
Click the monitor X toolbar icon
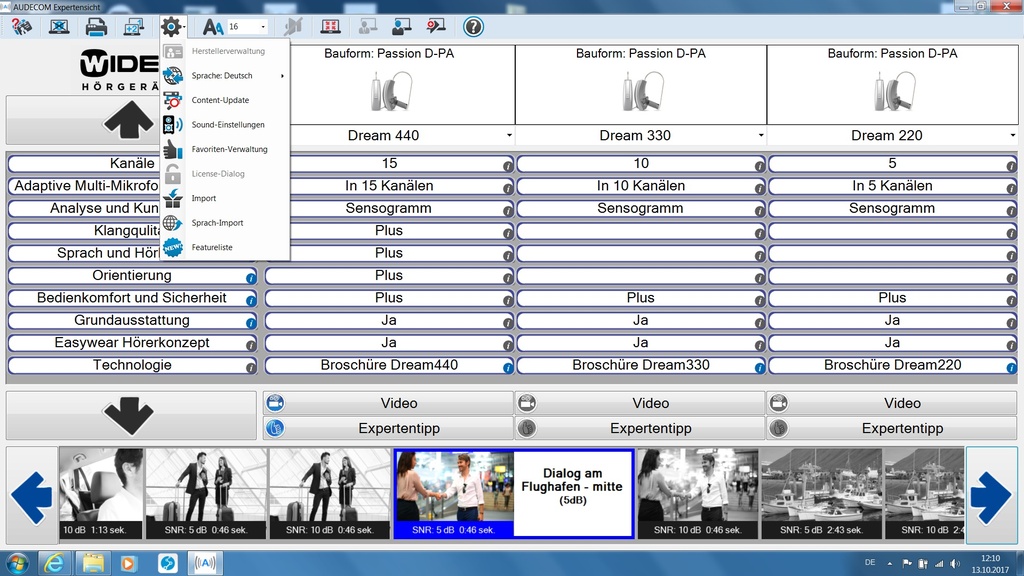coord(59,27)
